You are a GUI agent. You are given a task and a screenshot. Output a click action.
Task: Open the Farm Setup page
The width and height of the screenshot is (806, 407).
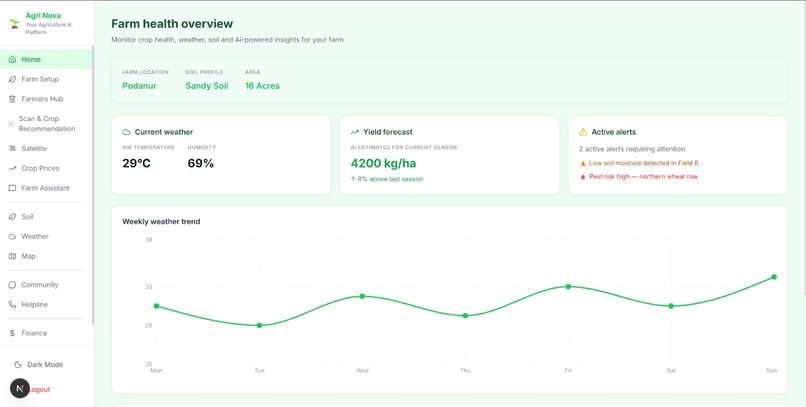[x=46, y=79]
